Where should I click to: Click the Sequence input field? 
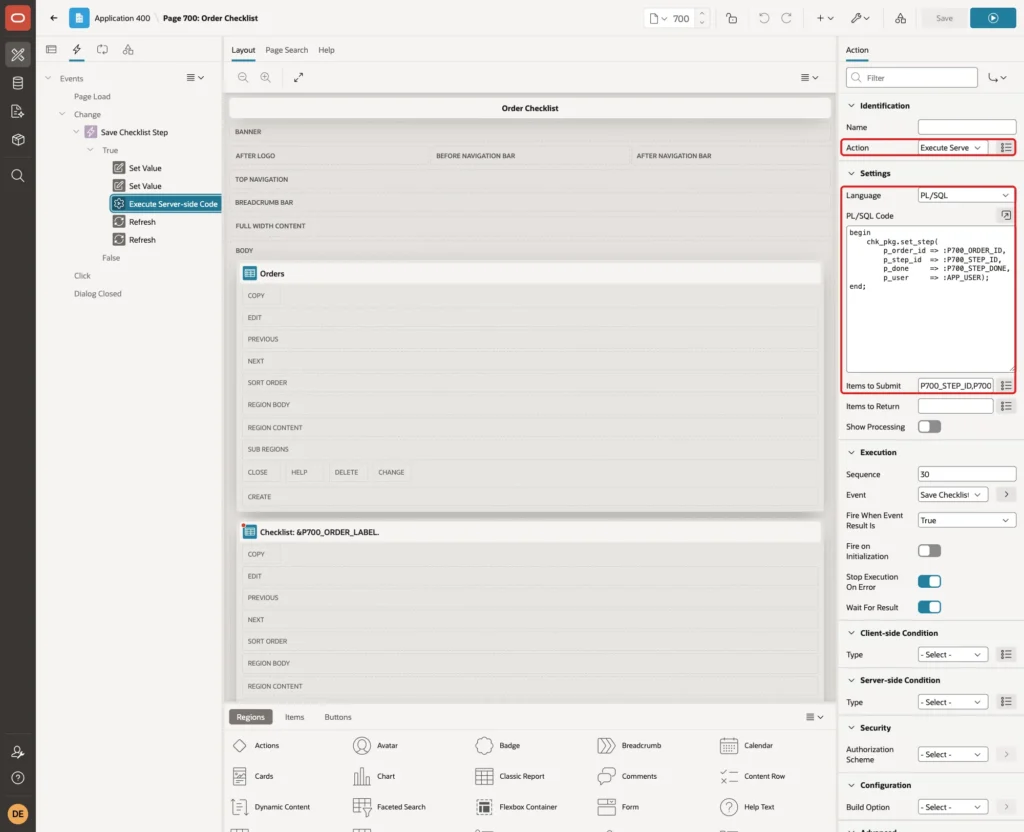tap(967, 474)
